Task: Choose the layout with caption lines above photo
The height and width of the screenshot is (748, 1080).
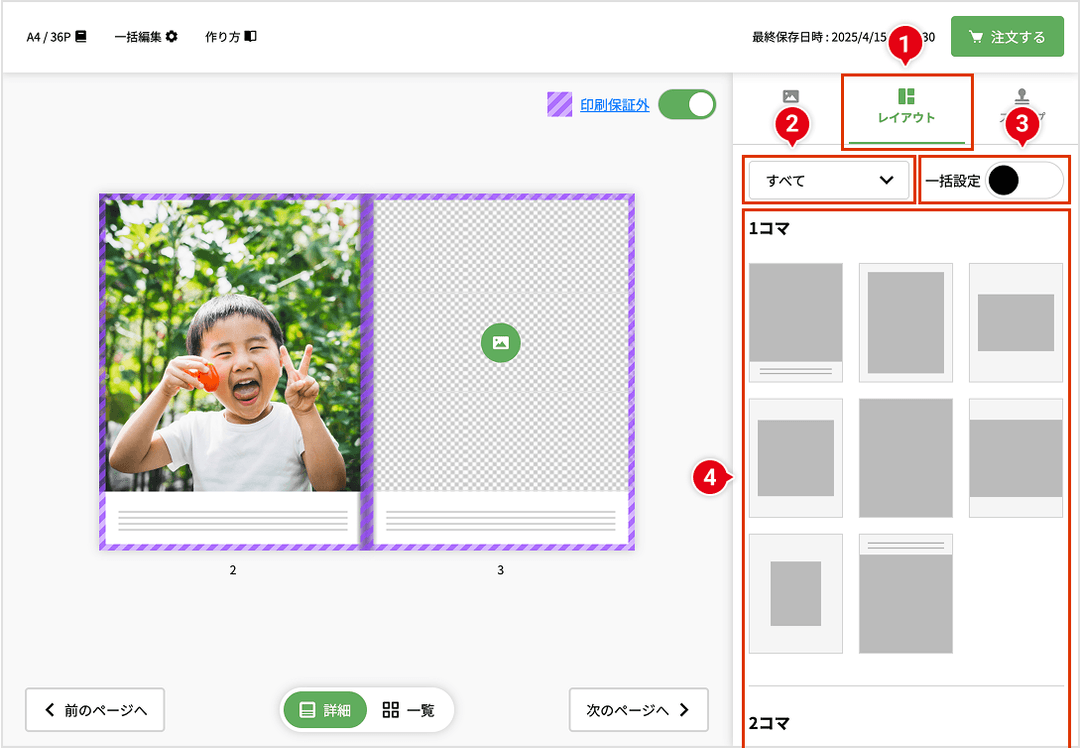Action: point(905,593)
